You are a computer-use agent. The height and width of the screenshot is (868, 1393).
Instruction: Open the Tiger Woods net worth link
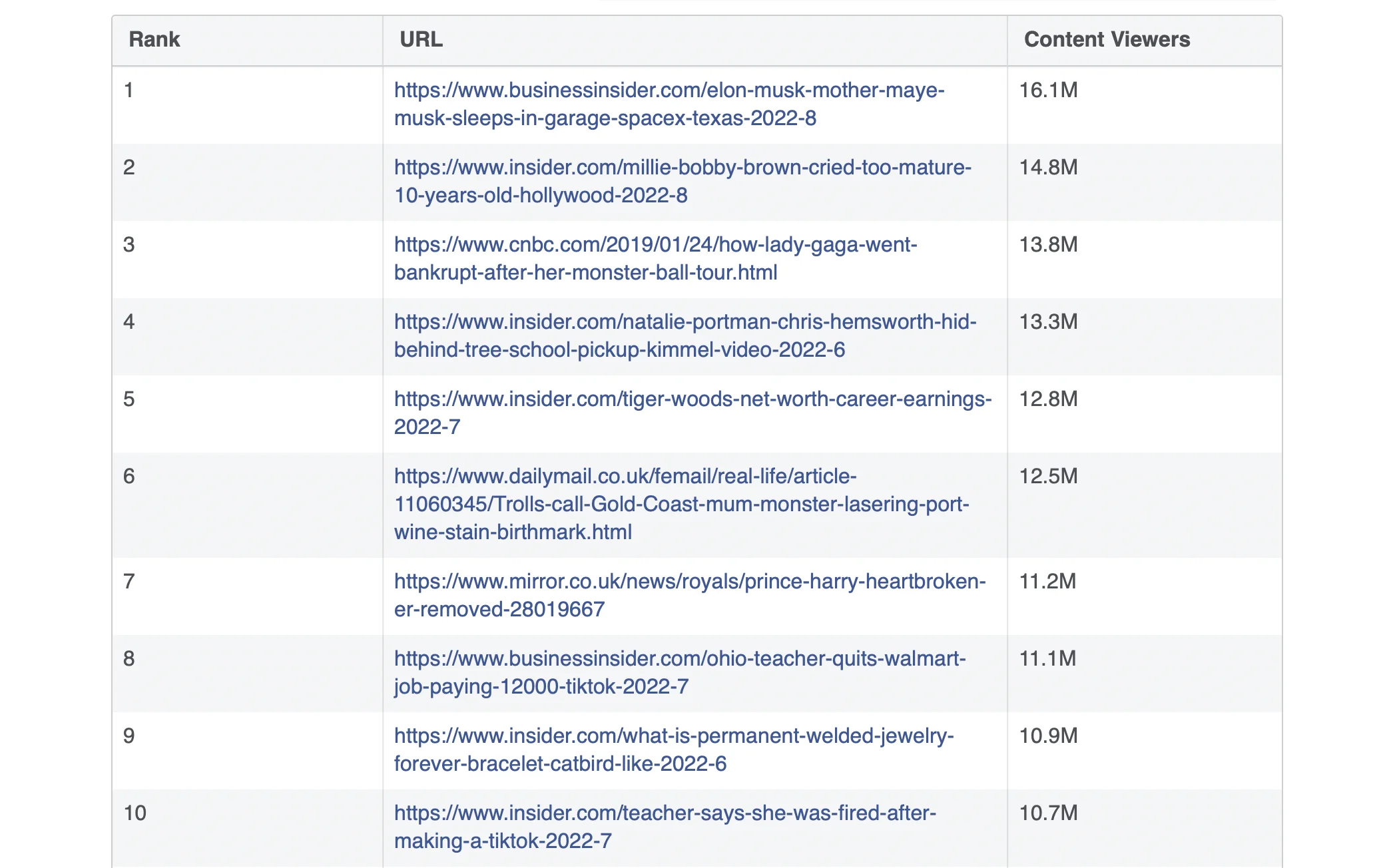tap(693, 413)
